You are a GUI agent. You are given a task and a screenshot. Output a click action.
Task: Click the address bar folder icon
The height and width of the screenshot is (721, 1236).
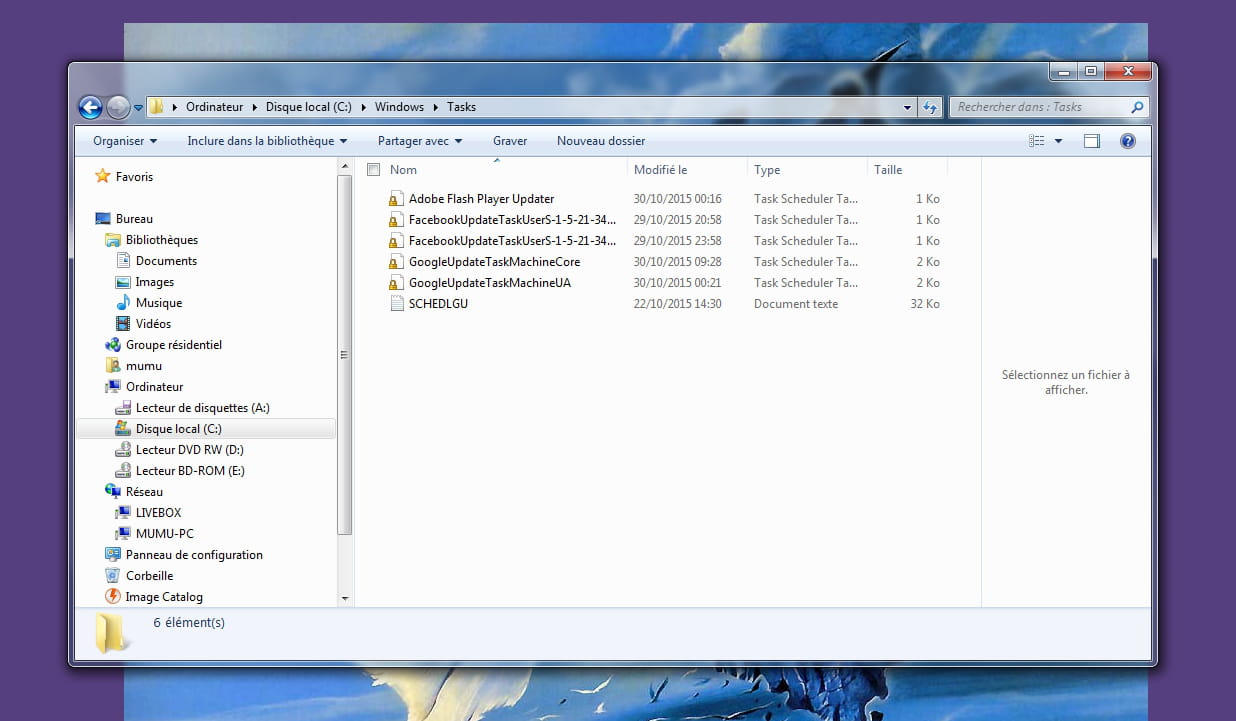click(x=156, y=107)
